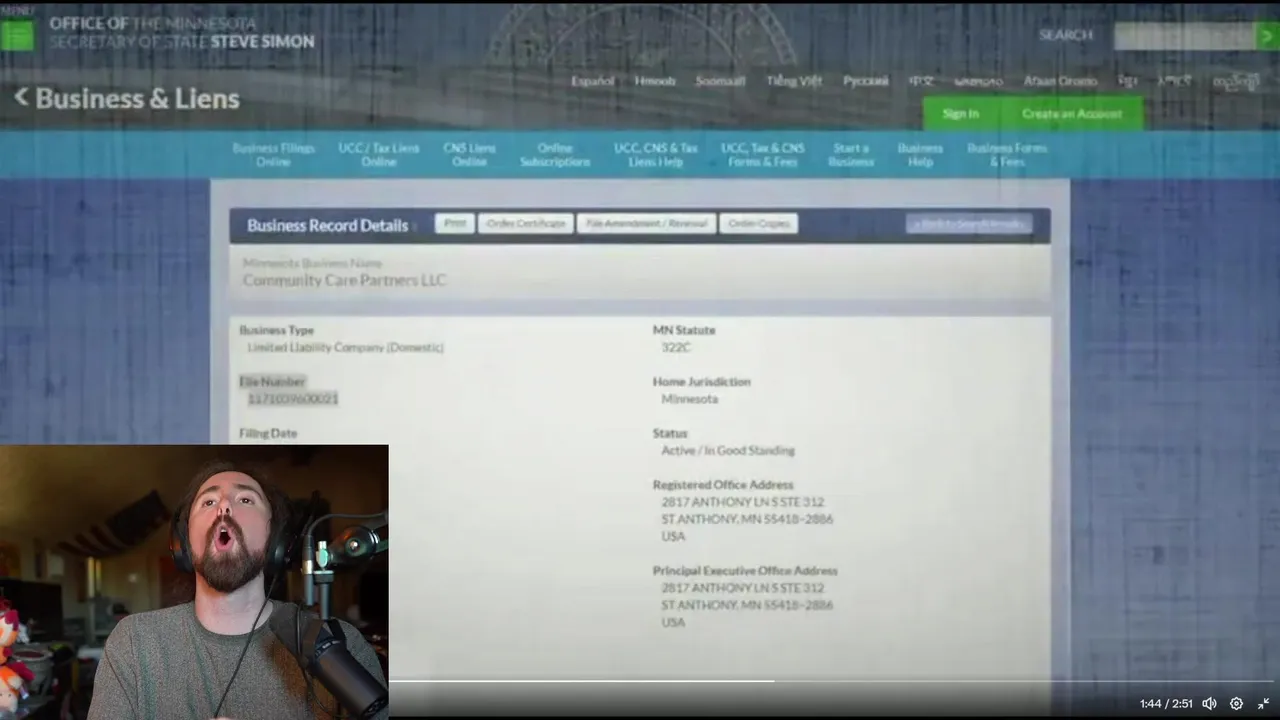Image resolution: width=1280 pixels, height=720 pixels.
Task: Click Principal Executive Office Address heading
Action: click(x=745, y=570)
